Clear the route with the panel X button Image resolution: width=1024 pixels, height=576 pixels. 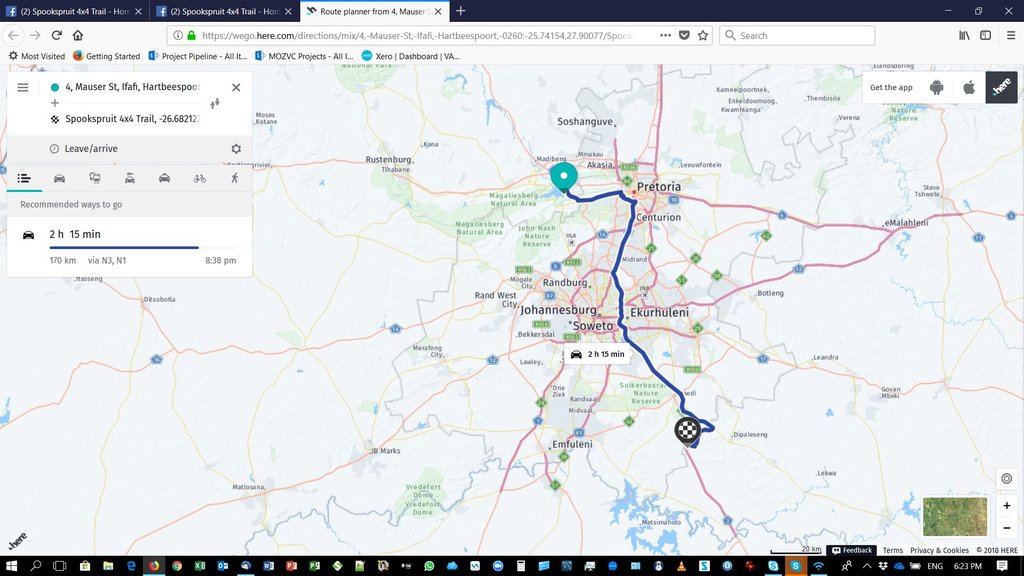[x=236, y=88]
